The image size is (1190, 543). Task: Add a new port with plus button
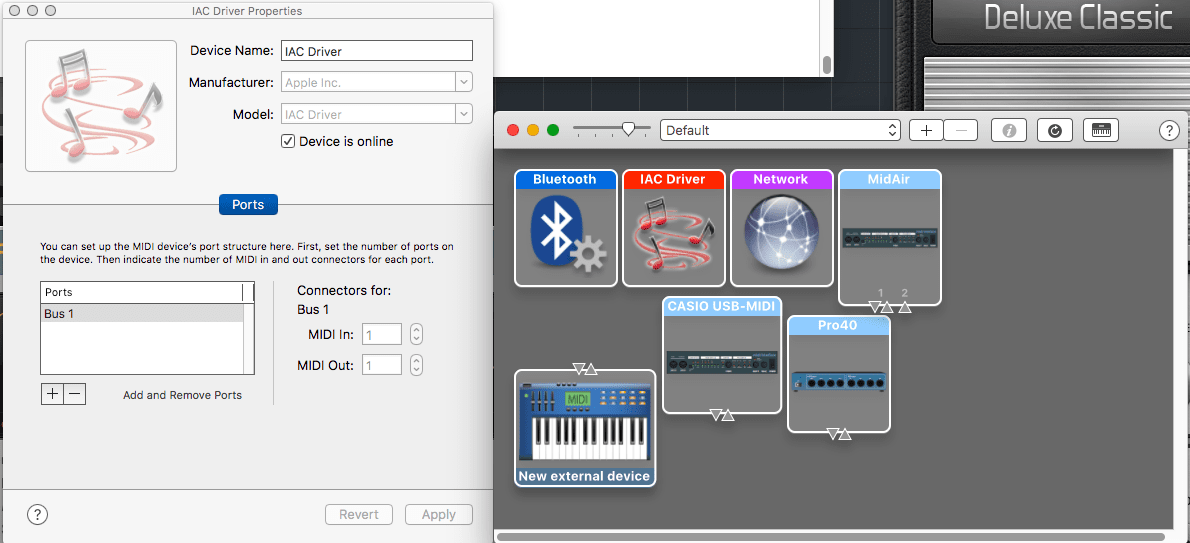(x=52, y=394)
